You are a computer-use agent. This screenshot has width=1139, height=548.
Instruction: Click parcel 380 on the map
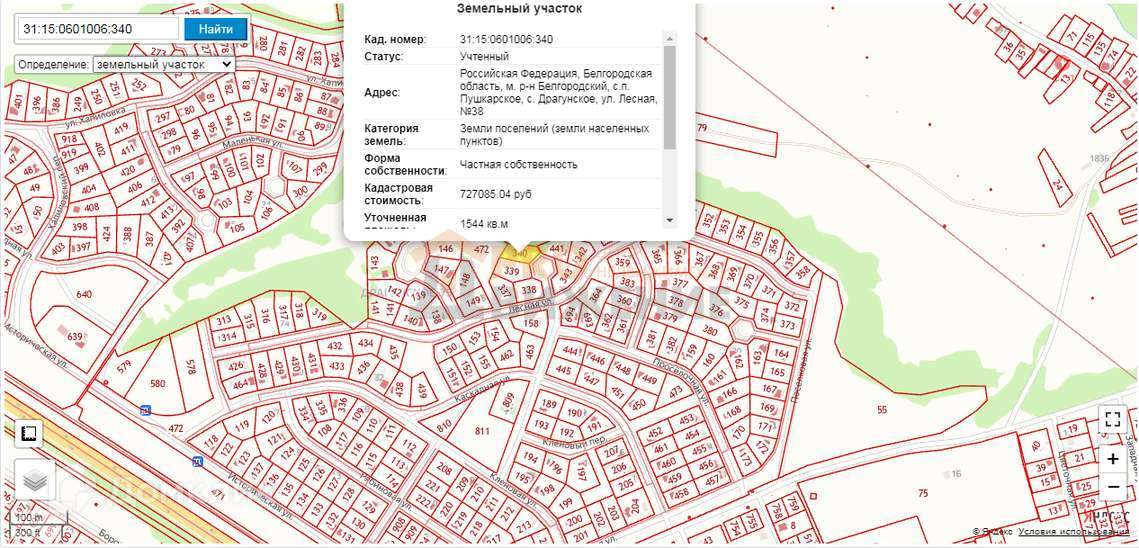point(710,329)
